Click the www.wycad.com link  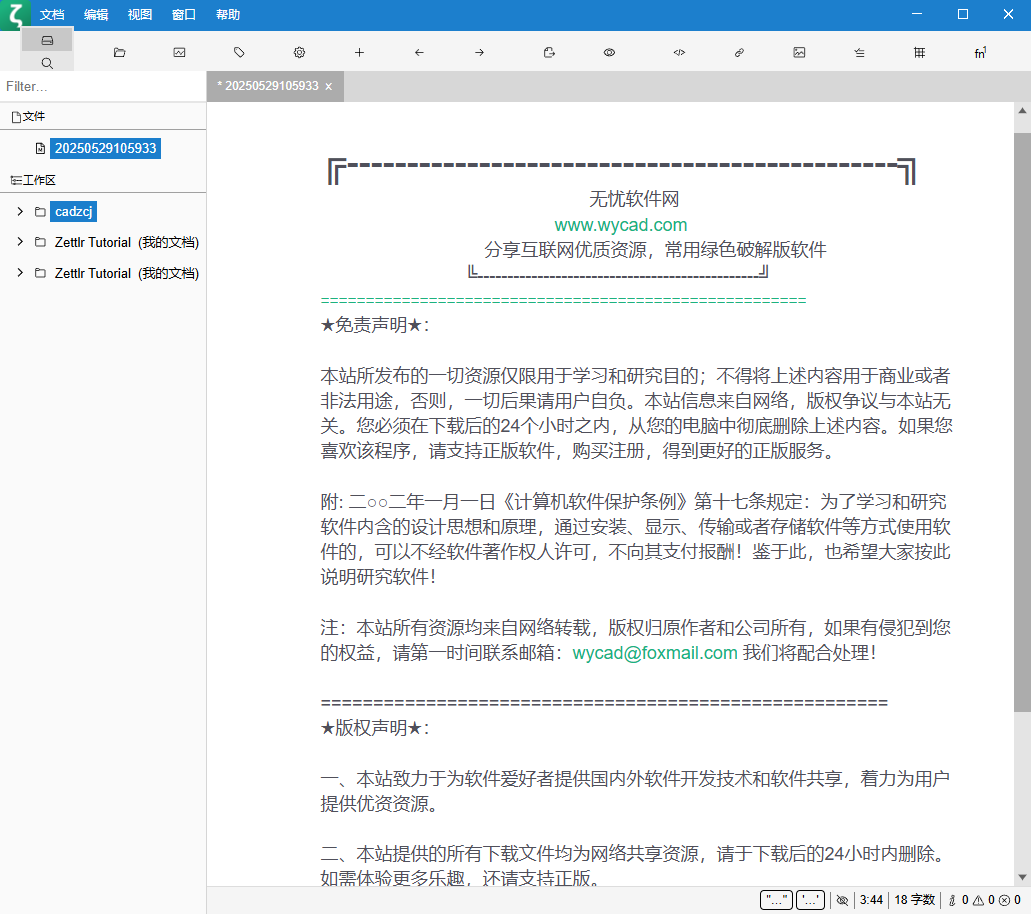click(621, 225)
